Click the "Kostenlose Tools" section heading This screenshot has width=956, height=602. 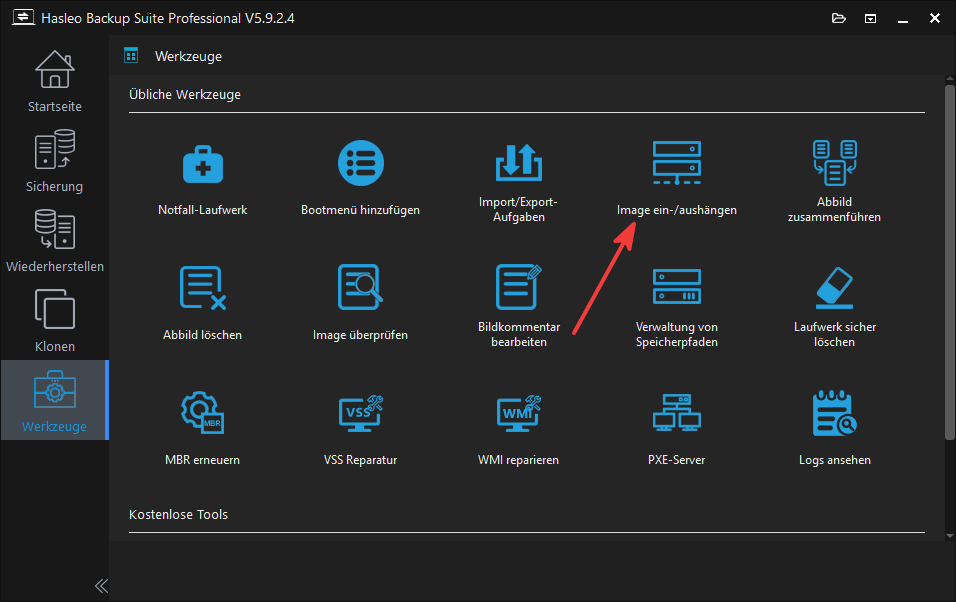click(x=178, y=515)
